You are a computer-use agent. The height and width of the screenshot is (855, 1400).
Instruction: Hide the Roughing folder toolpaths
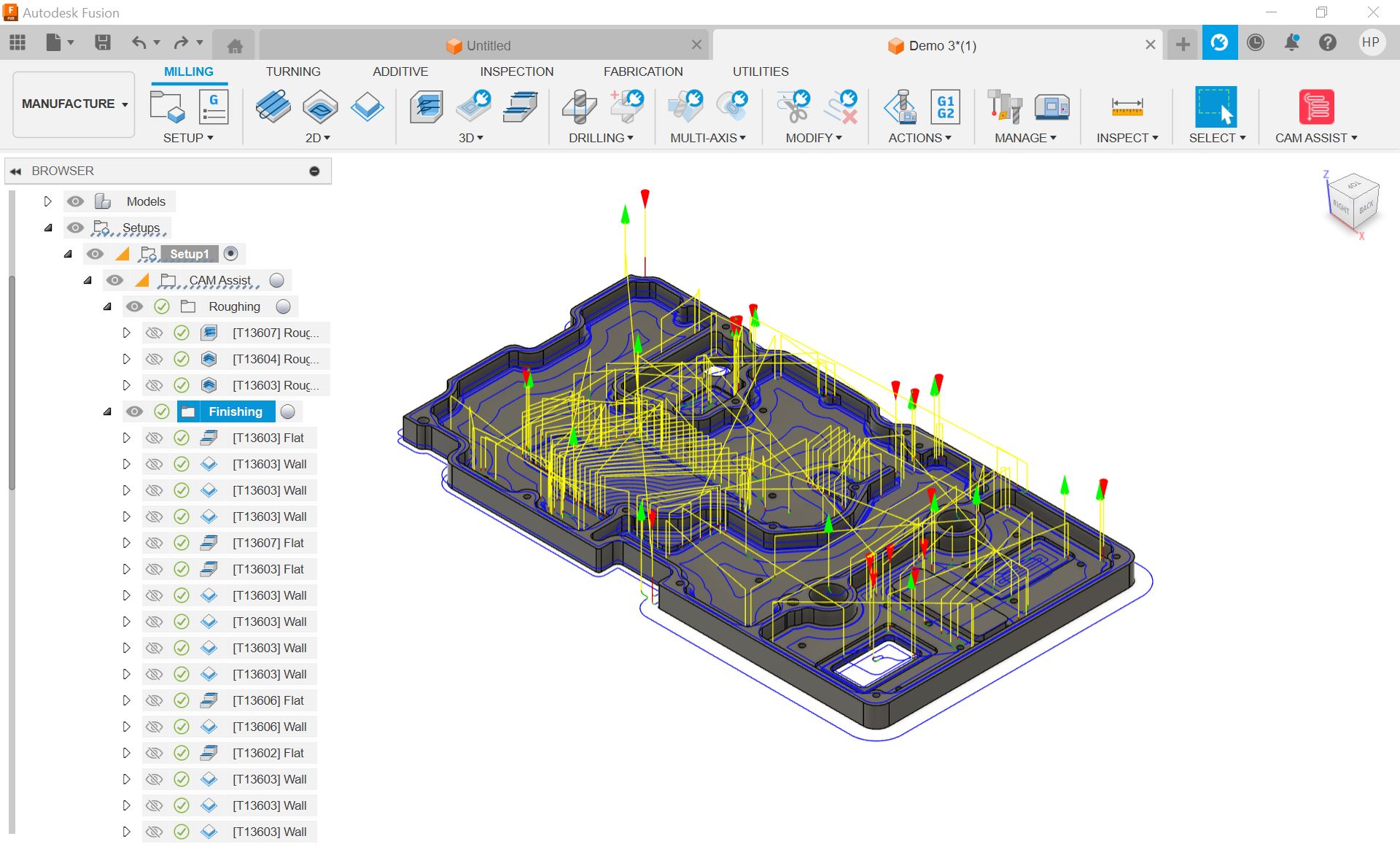(x=134, y=306)
